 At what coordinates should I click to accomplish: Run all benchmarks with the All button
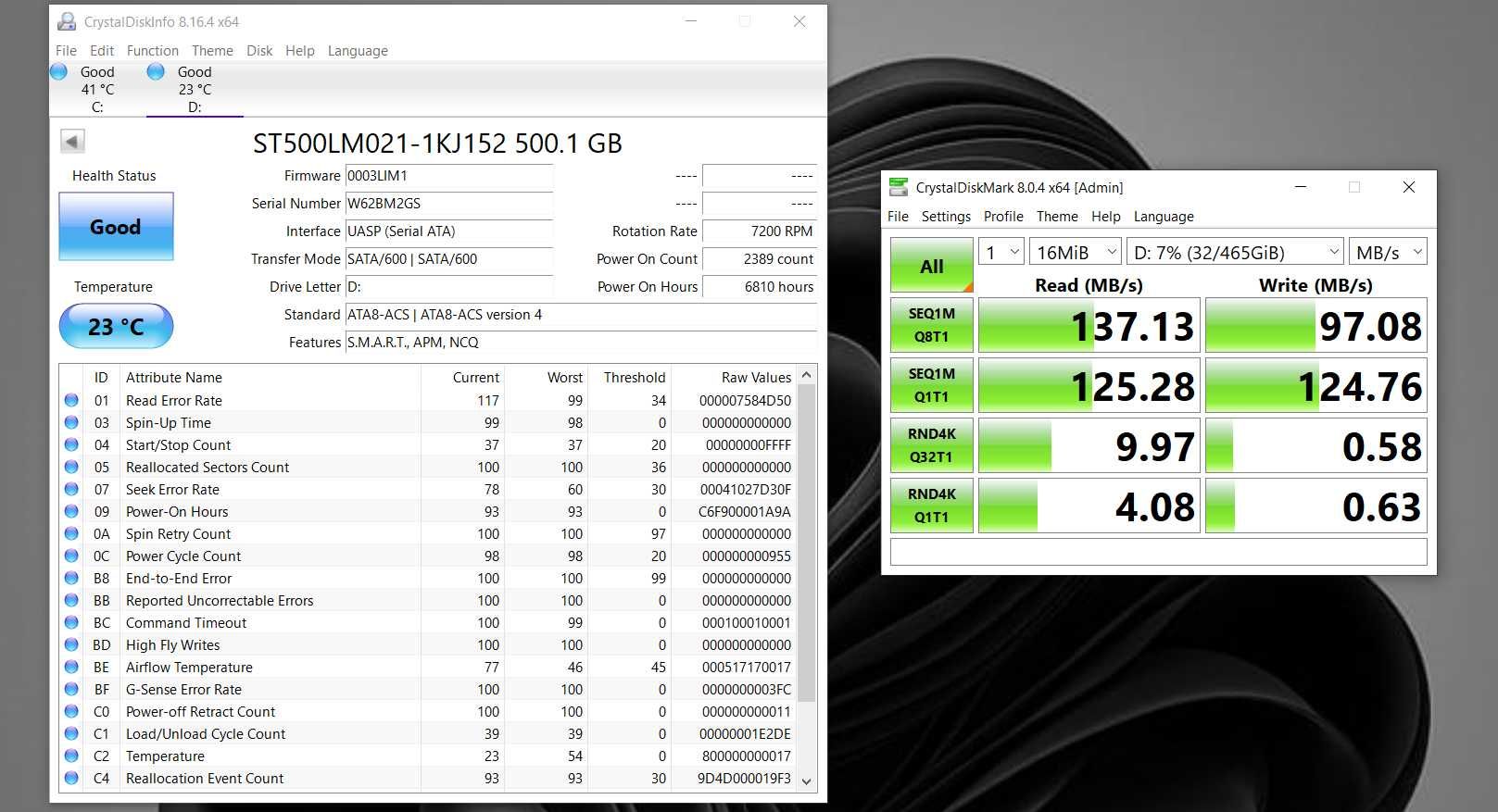(x=932, y=266)
